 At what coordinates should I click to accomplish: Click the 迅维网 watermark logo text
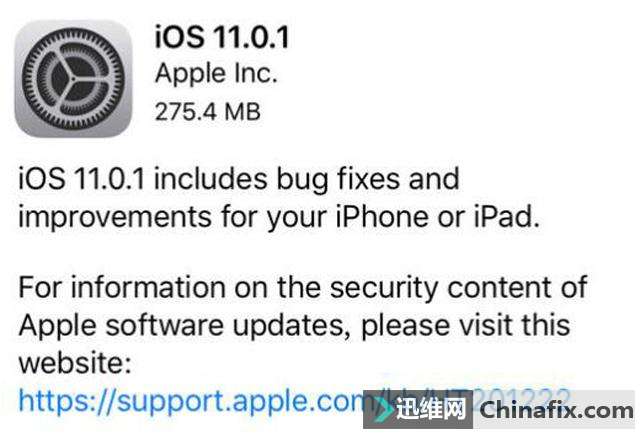click(430, 410)
